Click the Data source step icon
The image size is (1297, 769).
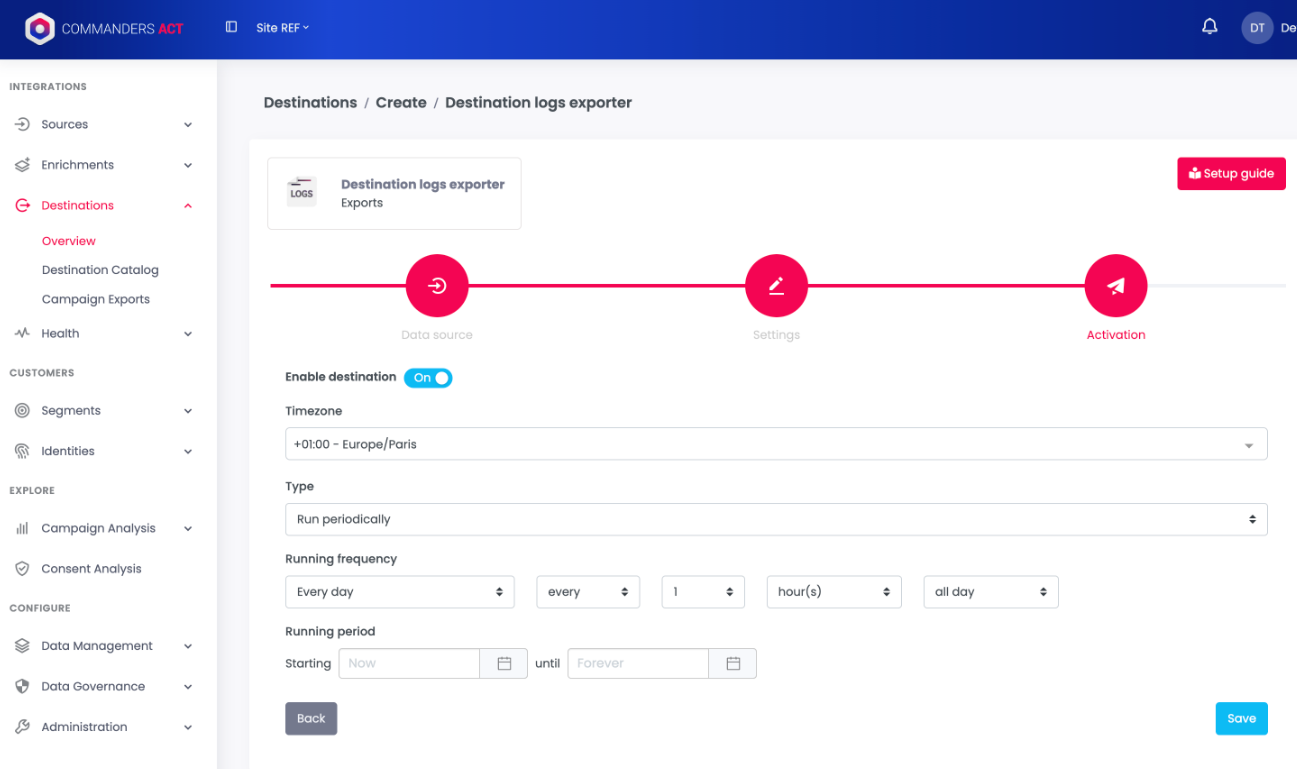pyautogui.click(x=437, y=286)
